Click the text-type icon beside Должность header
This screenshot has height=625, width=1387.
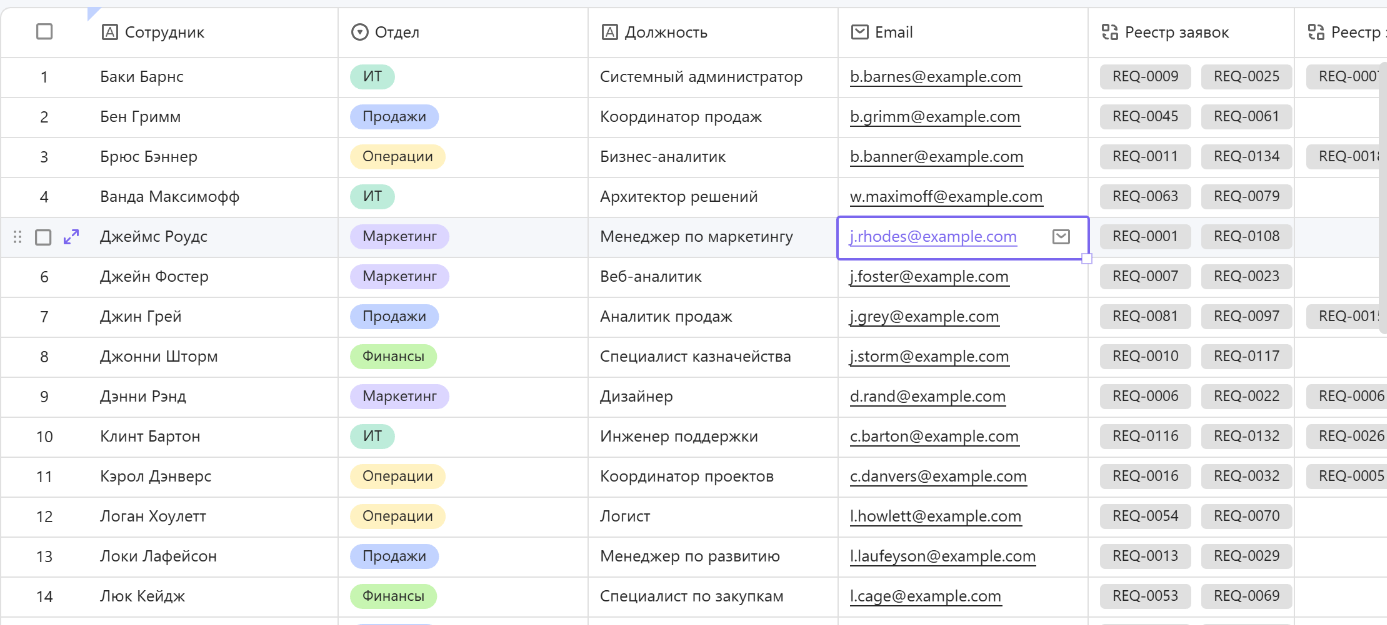coord(610,32)
